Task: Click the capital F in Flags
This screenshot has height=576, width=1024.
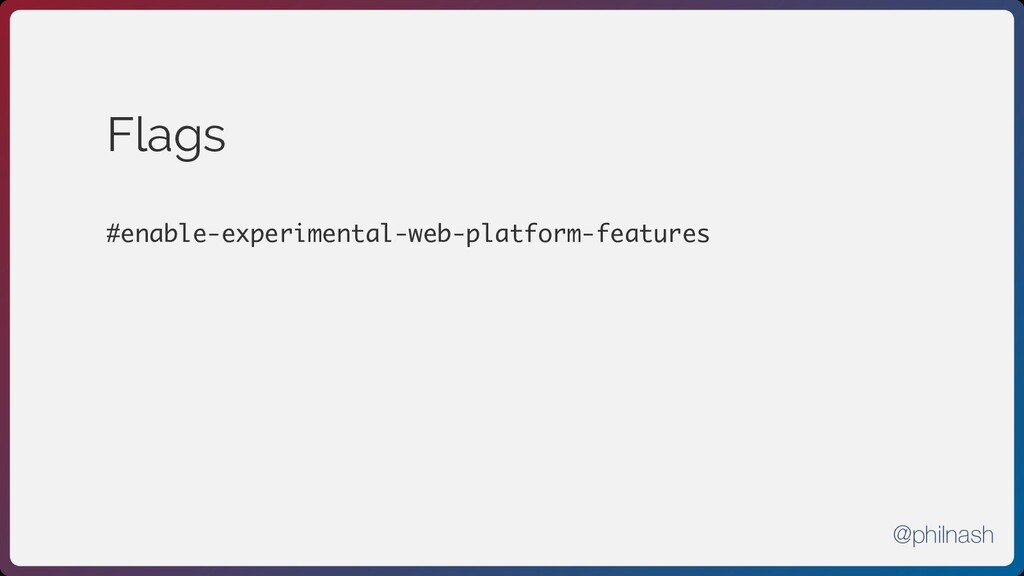Action: point(120,135)
